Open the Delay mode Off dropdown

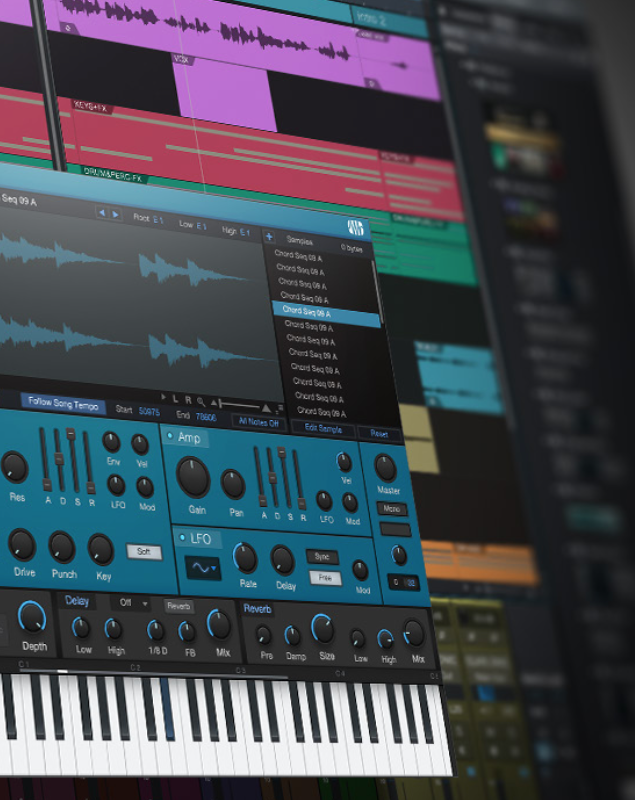coord(131,603)
